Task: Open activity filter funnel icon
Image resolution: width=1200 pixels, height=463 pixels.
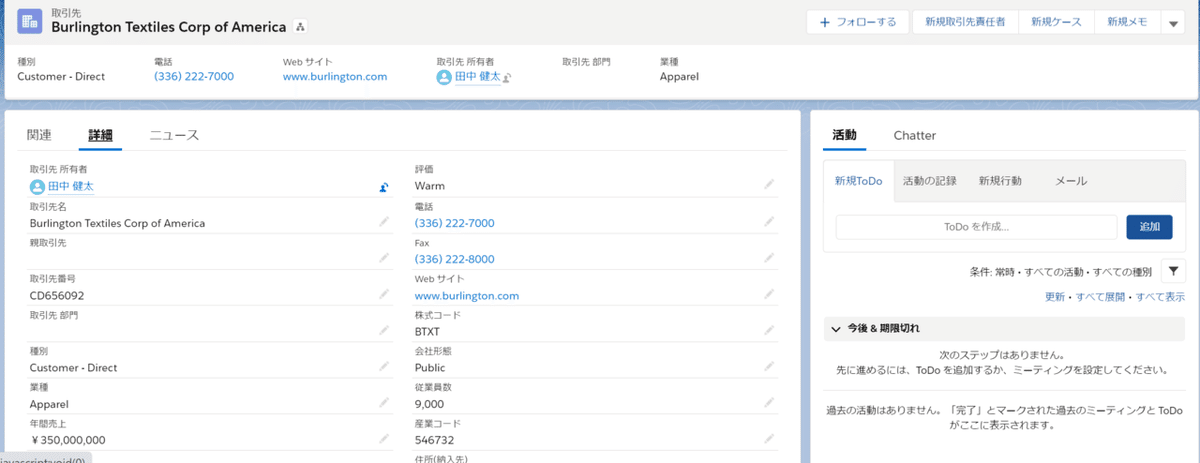Action: tap(1173, 270)
